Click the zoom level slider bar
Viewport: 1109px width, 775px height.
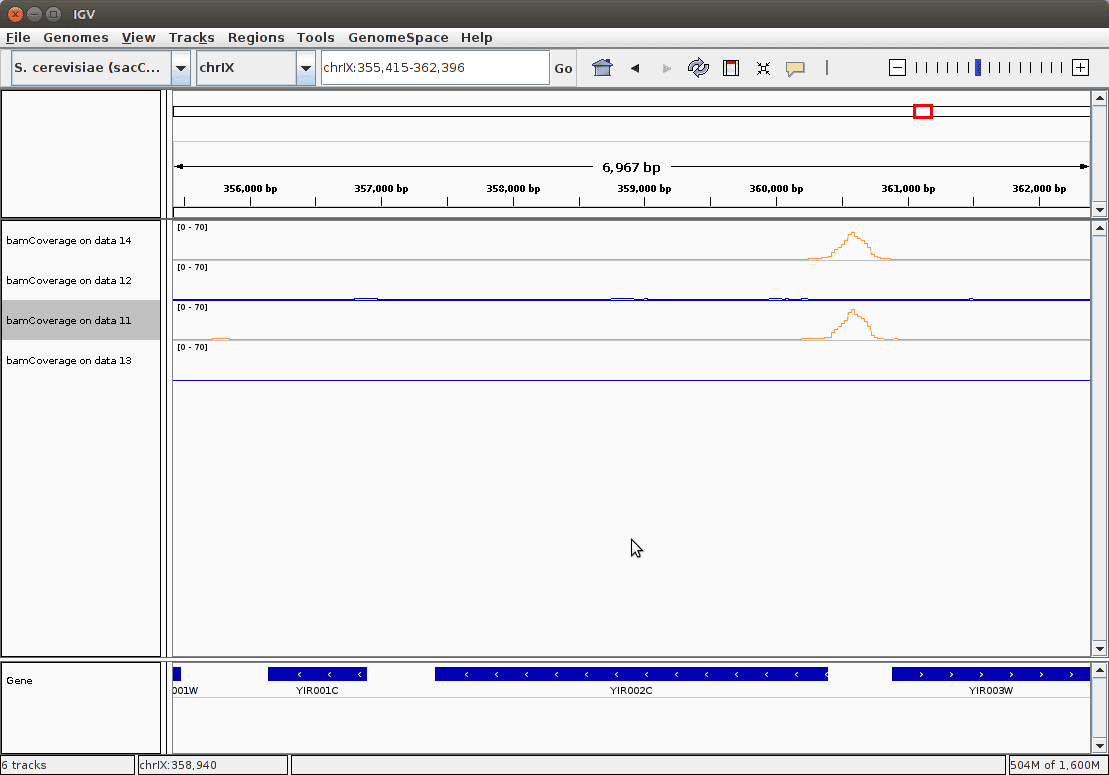[988, 68]
